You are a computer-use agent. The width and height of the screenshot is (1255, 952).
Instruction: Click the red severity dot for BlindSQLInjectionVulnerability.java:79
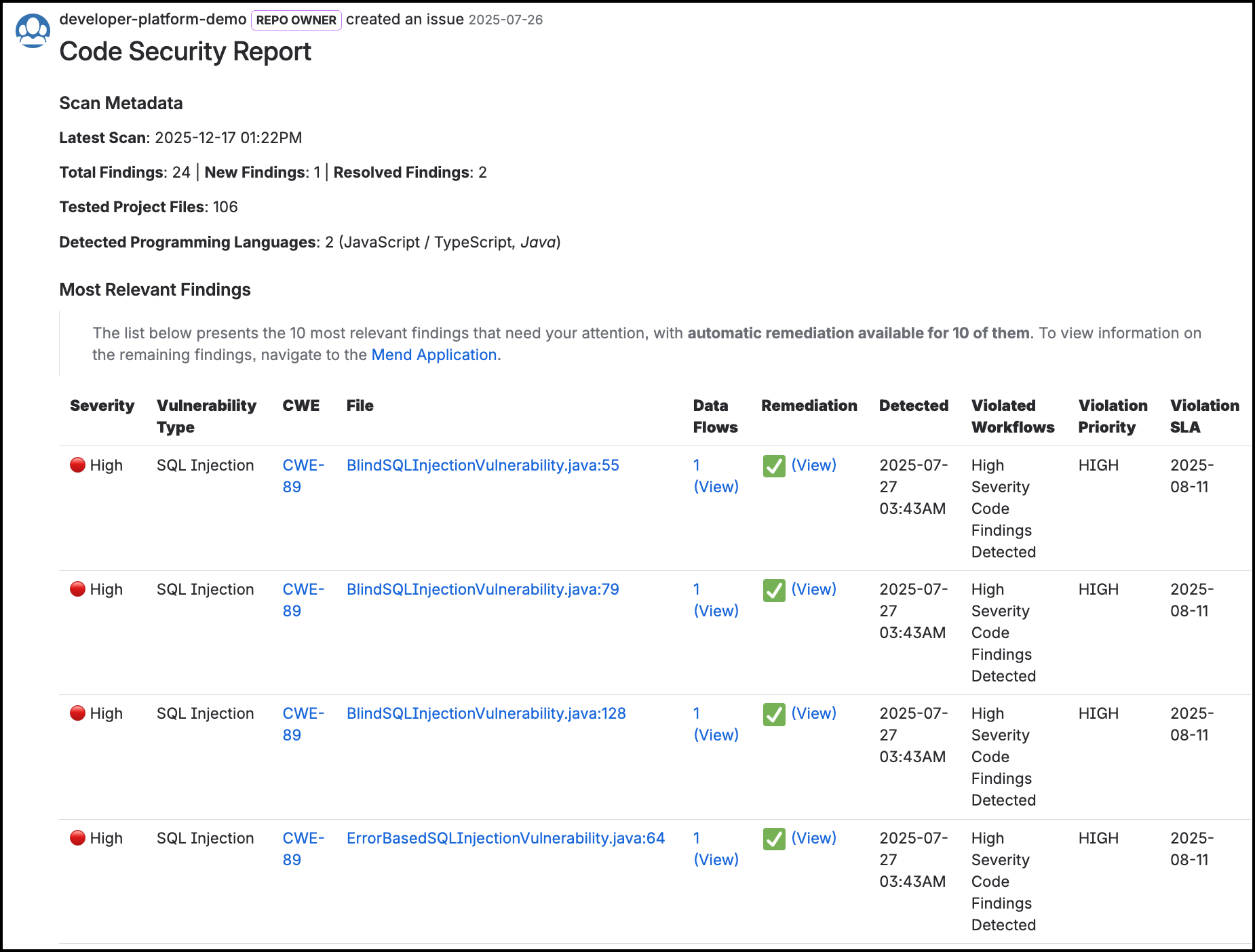(x=78, y=589)
